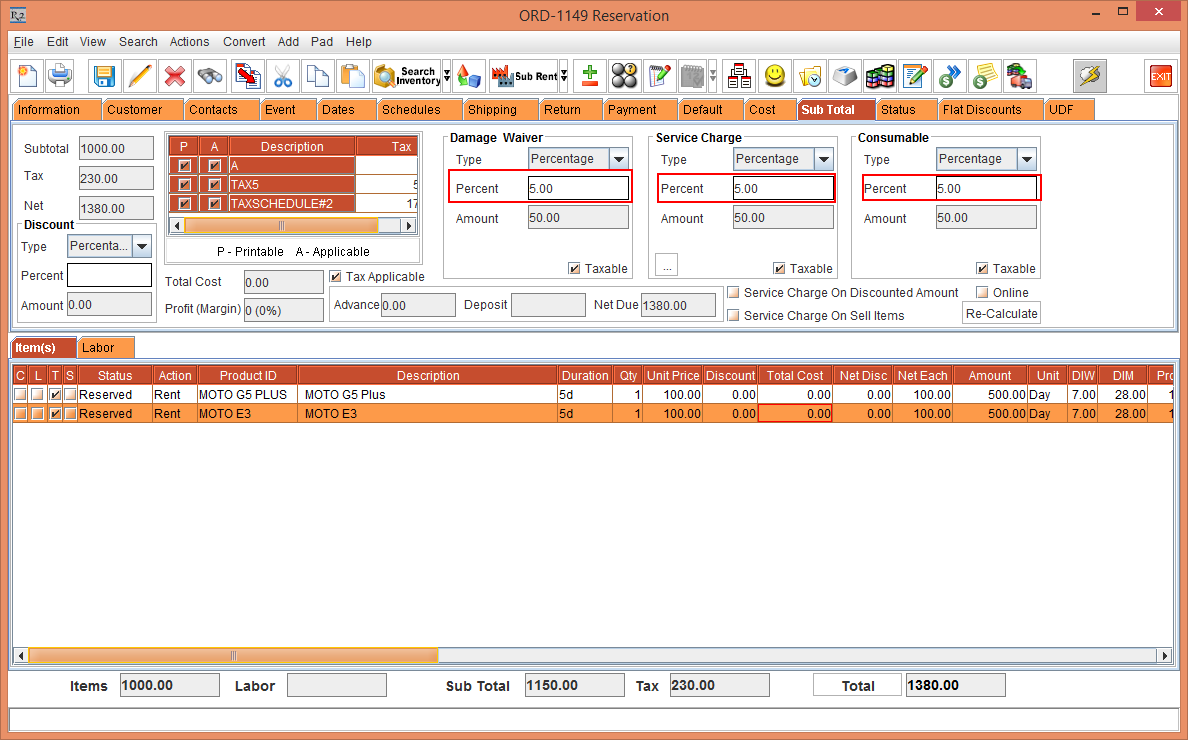Screen dimensions: 1188x740
Task: Toggle the Tax Applicable checkbox
Action: (x=336, y=277)
